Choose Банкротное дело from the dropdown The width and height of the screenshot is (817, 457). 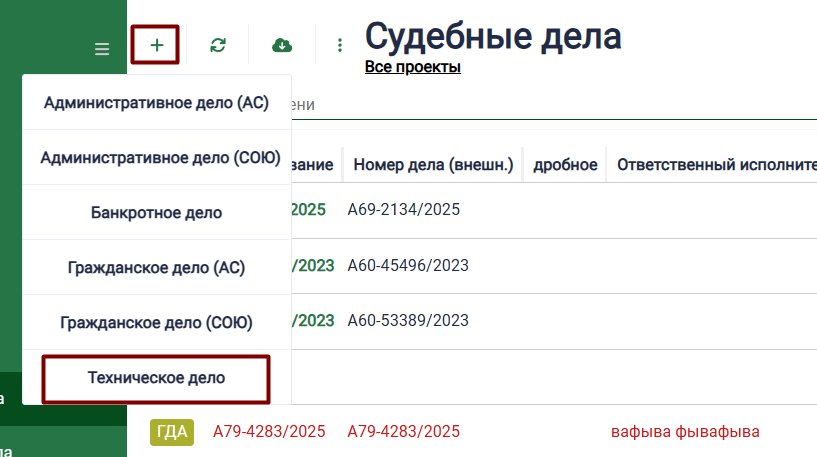(x=156, y=213)
